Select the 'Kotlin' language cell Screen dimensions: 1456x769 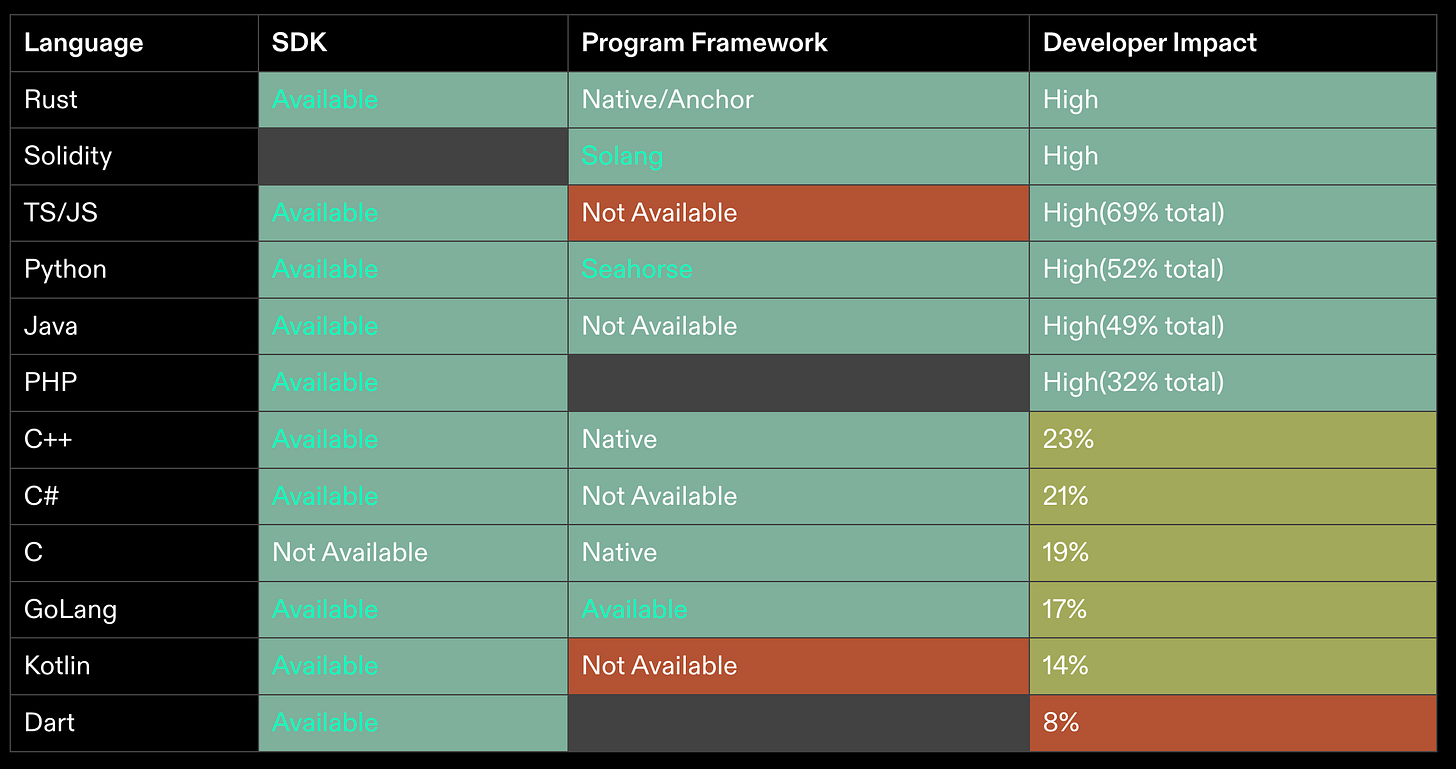tap(134, 666)
